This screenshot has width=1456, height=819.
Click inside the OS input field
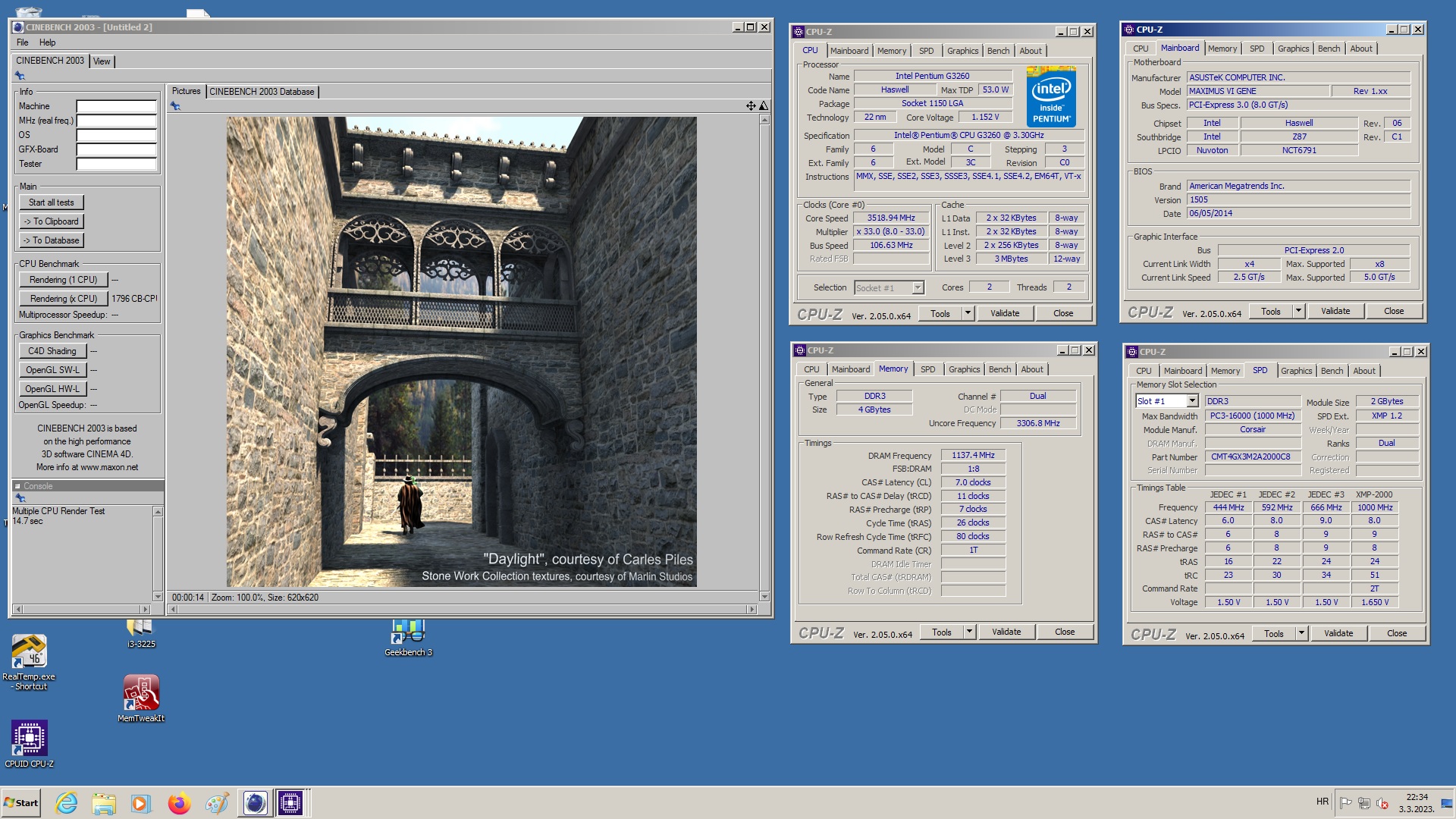click(117, 135)
